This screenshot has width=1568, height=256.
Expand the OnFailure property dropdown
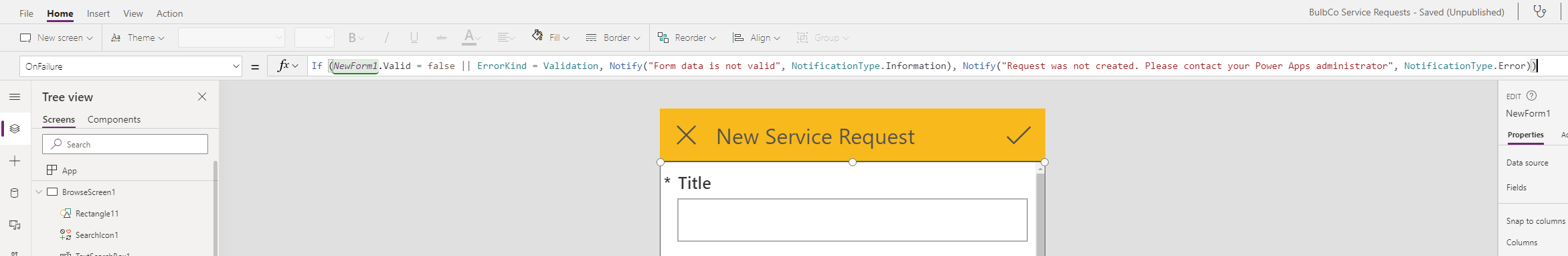[x=236, y=66]
